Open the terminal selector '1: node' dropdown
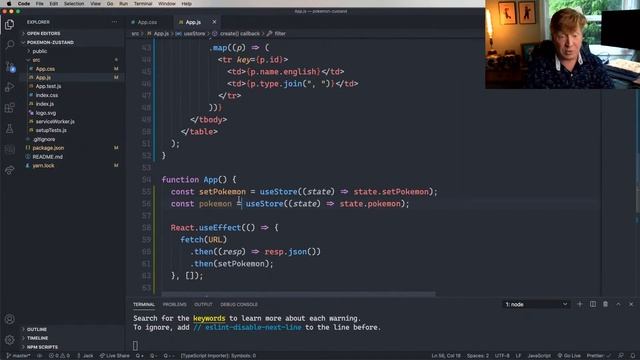This screenshot has height=360, width=640. click(536, 304)
